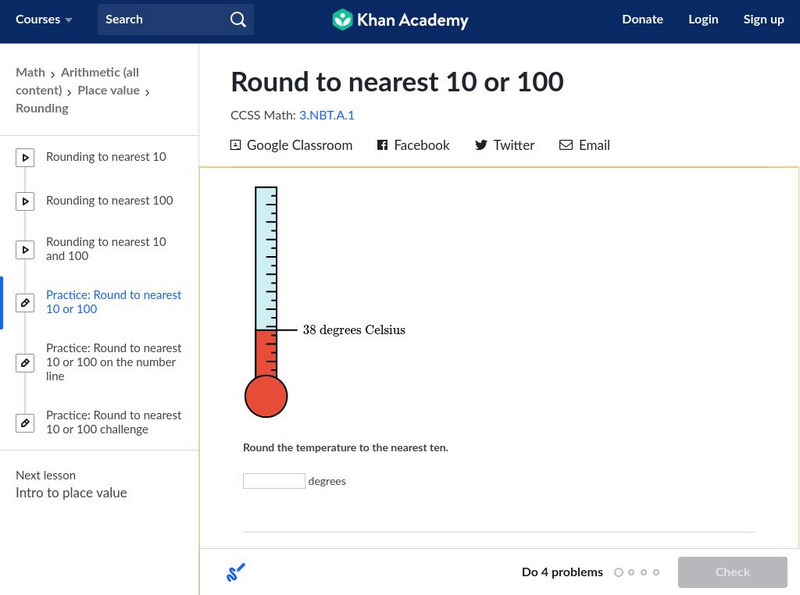This screenshot has height=595, width=800.
Task: Select the first problem progress dot
Action: pos(618,573)
